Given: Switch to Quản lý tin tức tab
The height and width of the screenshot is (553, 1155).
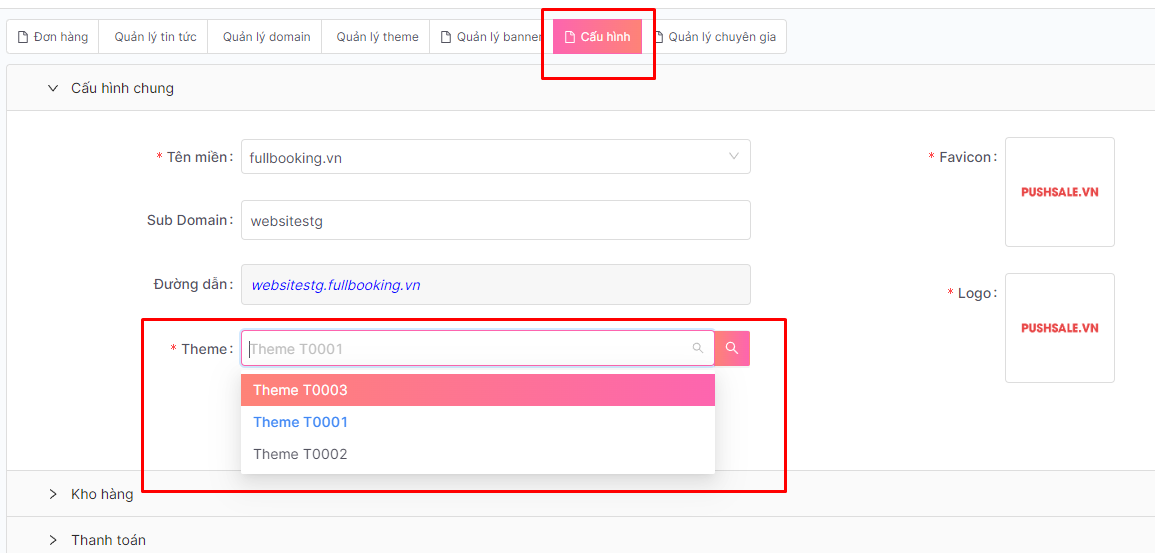Looking at the screenshot, I should [155, 37].
